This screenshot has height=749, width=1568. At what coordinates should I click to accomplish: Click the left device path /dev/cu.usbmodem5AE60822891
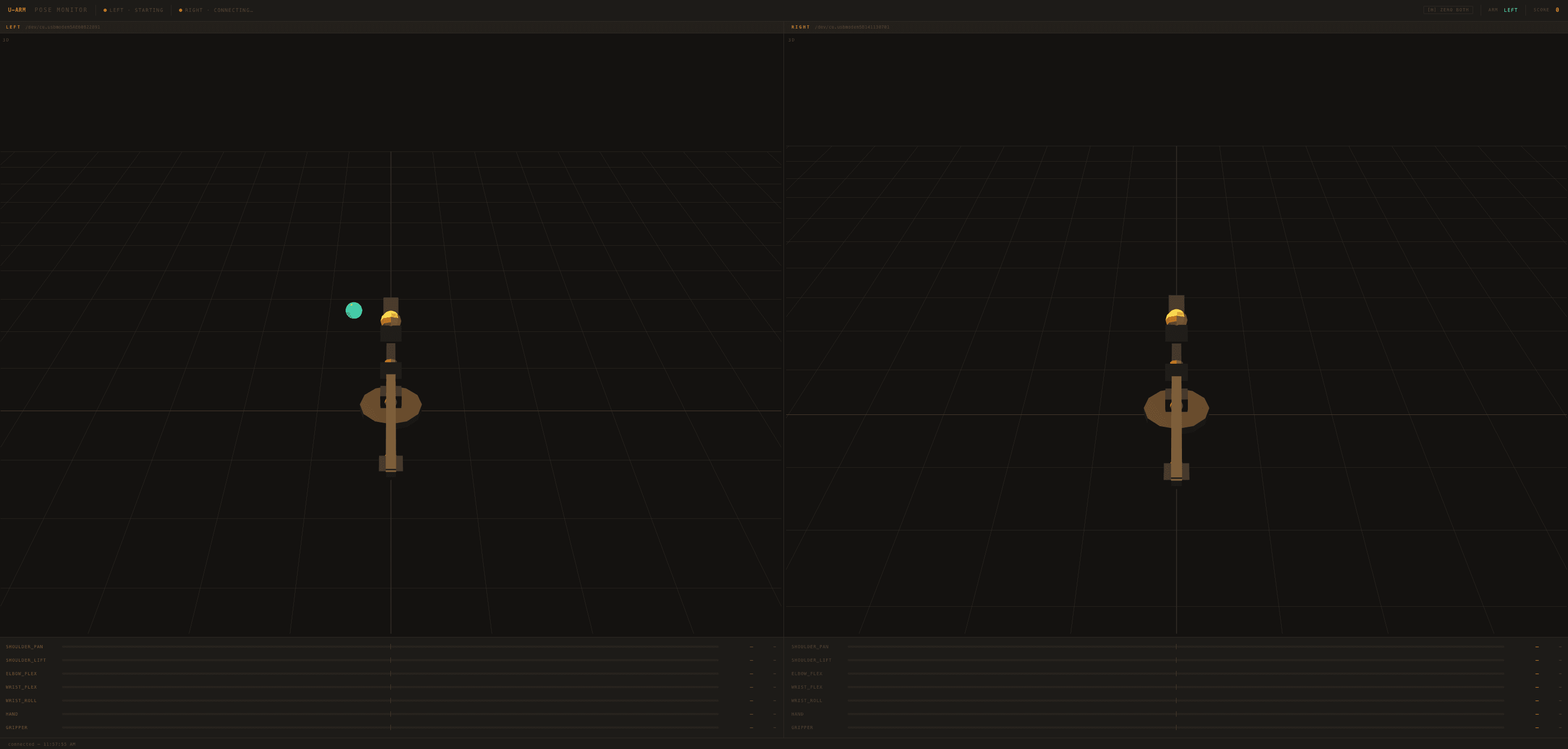(63, 27)
